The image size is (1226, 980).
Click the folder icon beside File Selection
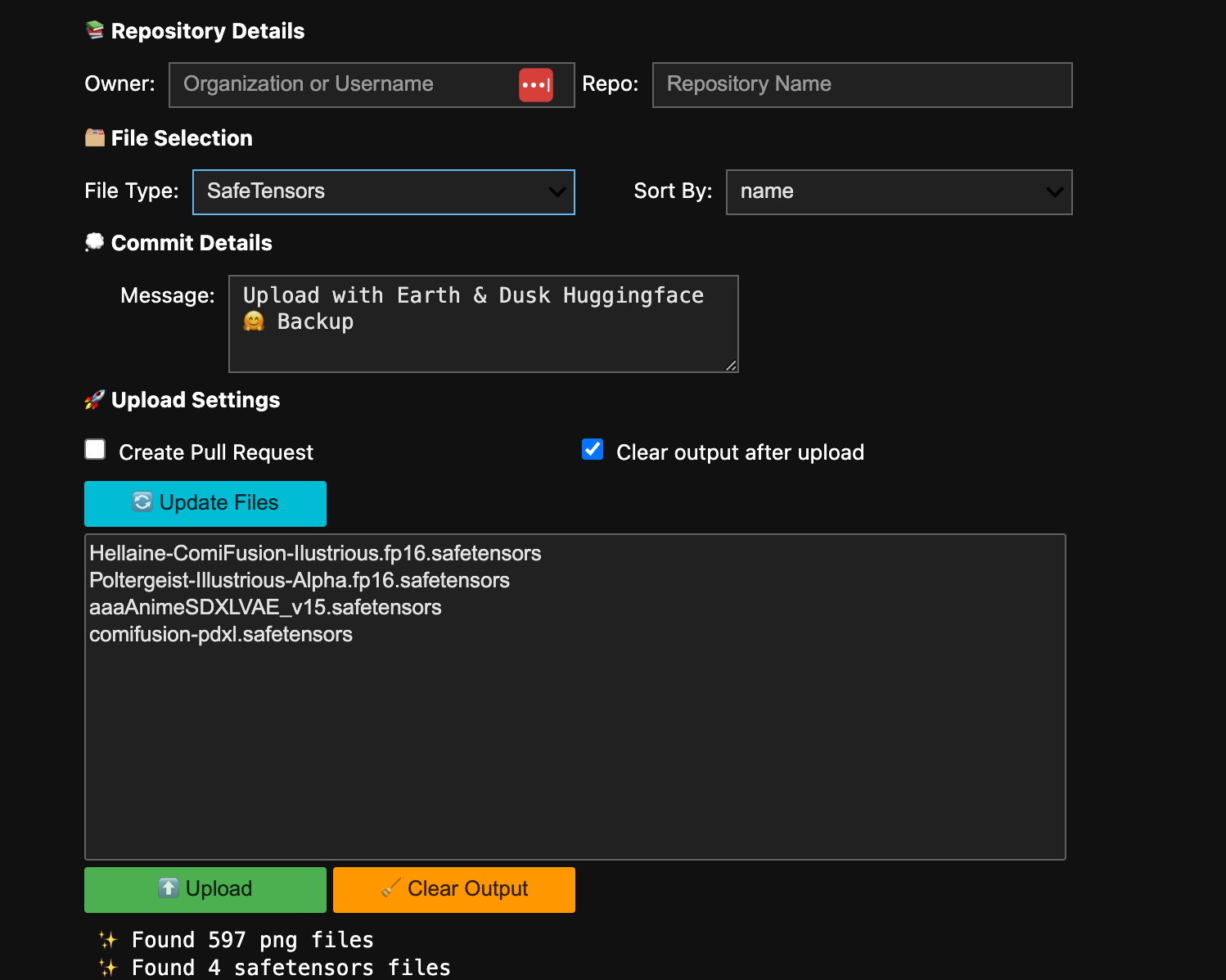95,138
